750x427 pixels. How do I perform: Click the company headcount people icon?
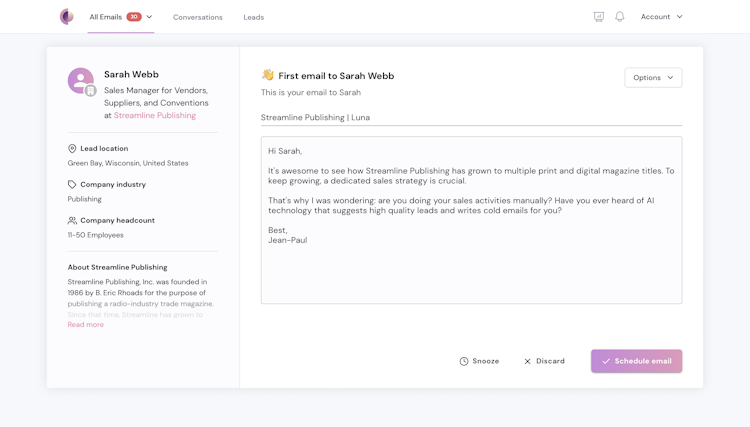click(x=72, y=221)
